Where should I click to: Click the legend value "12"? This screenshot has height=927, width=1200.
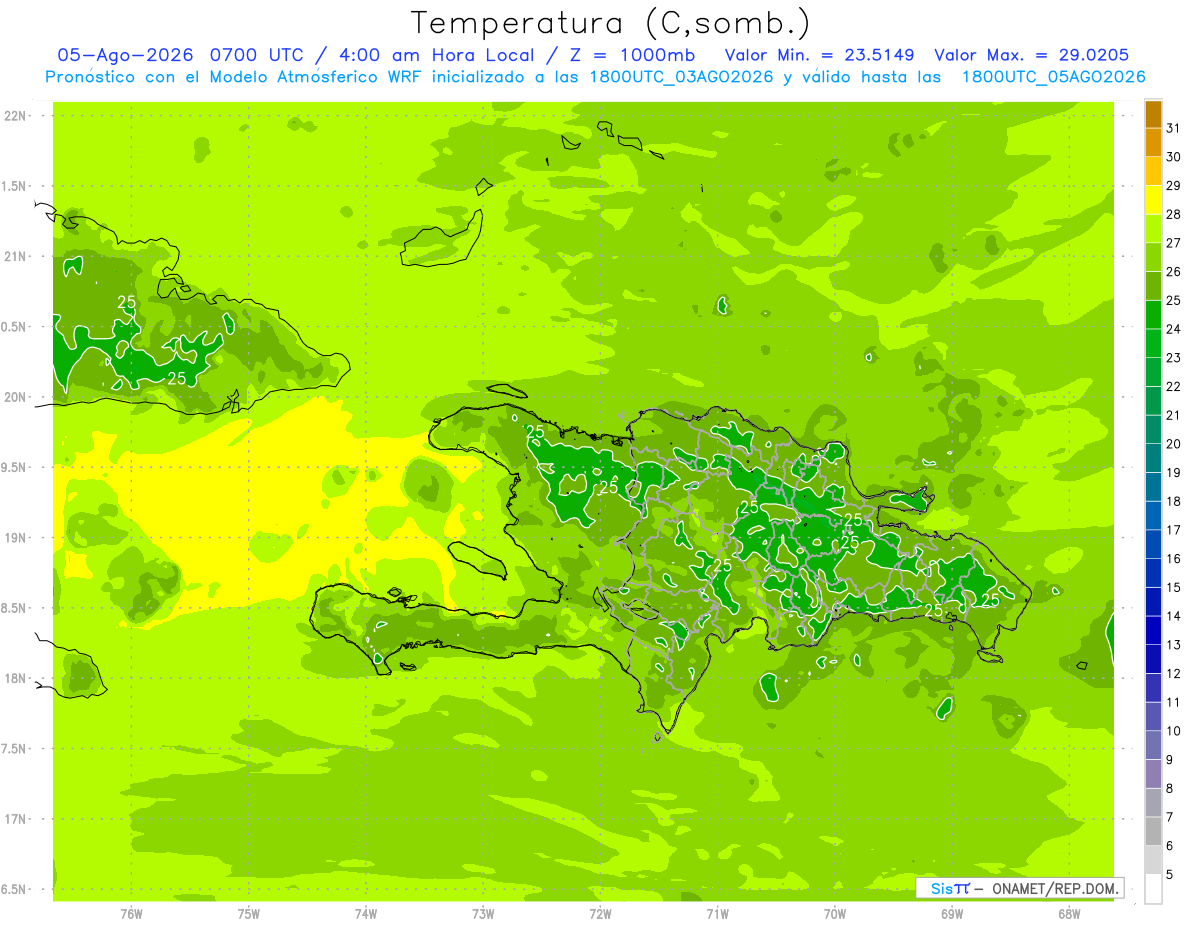pyautogui.click(x=1173, y=674)
